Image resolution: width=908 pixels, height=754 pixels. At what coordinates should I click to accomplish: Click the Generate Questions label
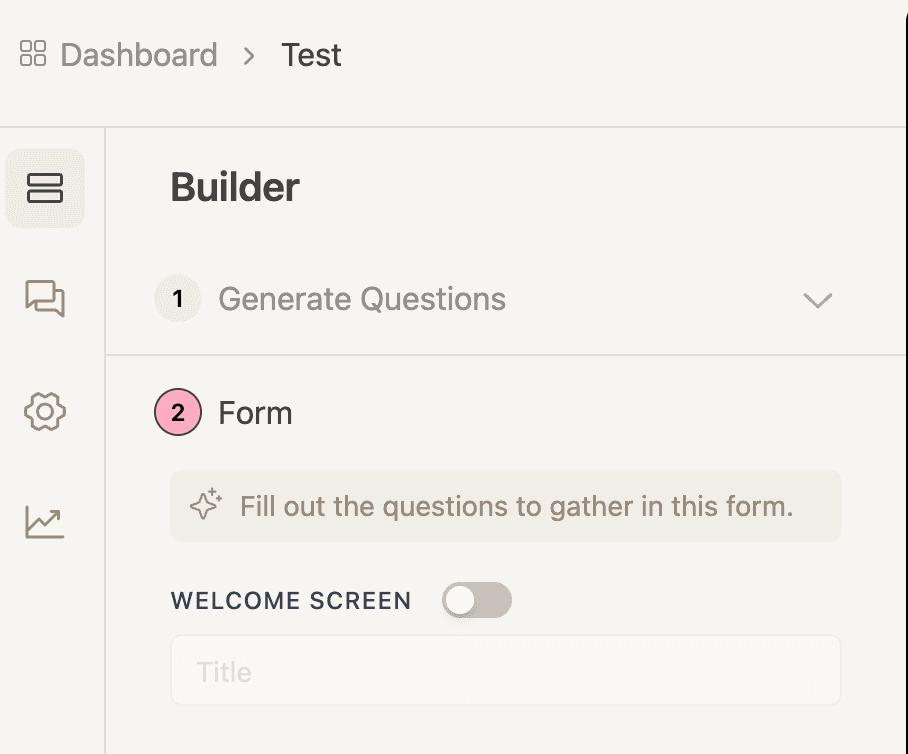point(364,299)
